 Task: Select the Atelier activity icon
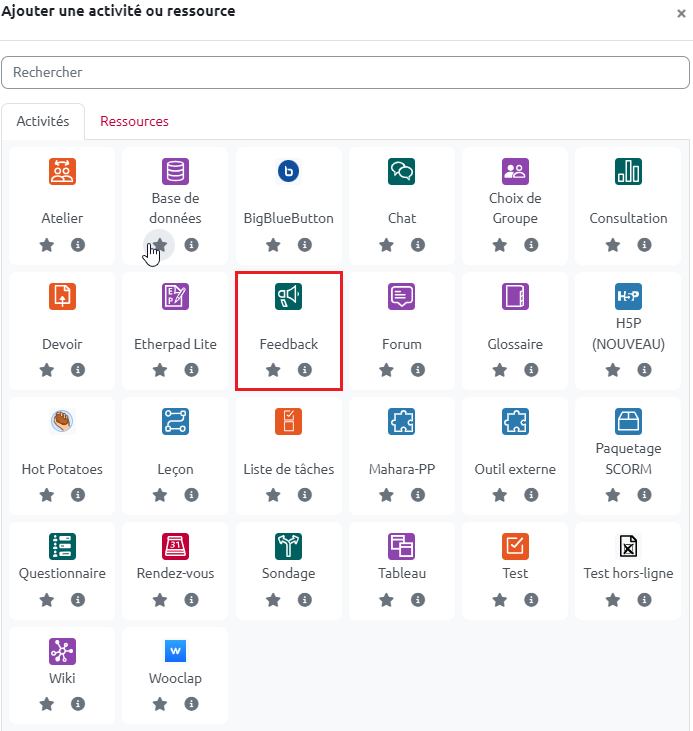[x=62, y=172]
